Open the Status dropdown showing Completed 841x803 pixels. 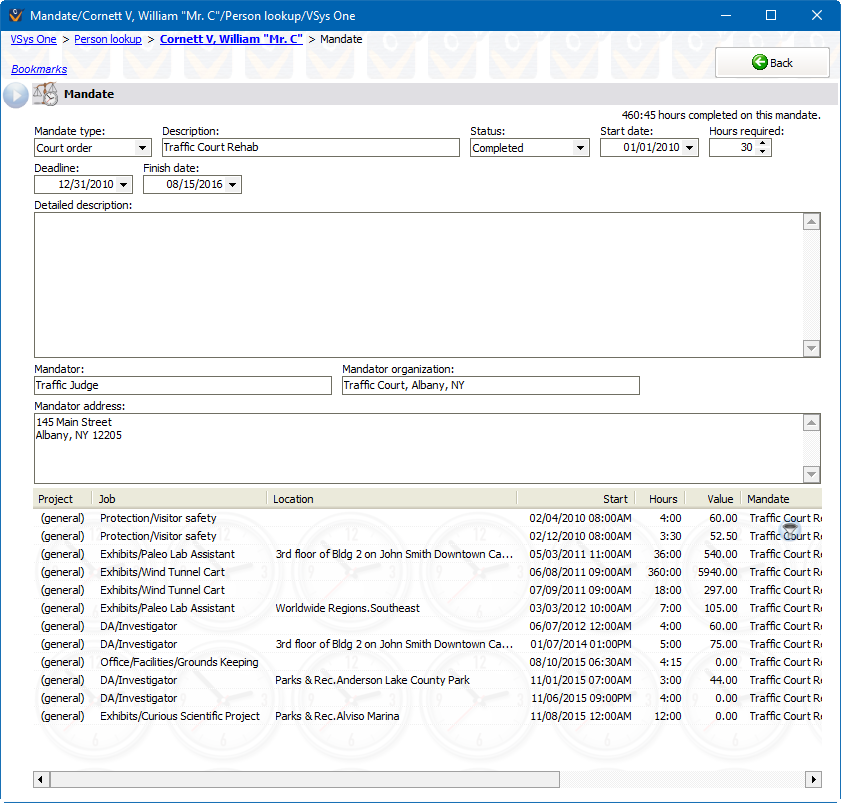580,147
